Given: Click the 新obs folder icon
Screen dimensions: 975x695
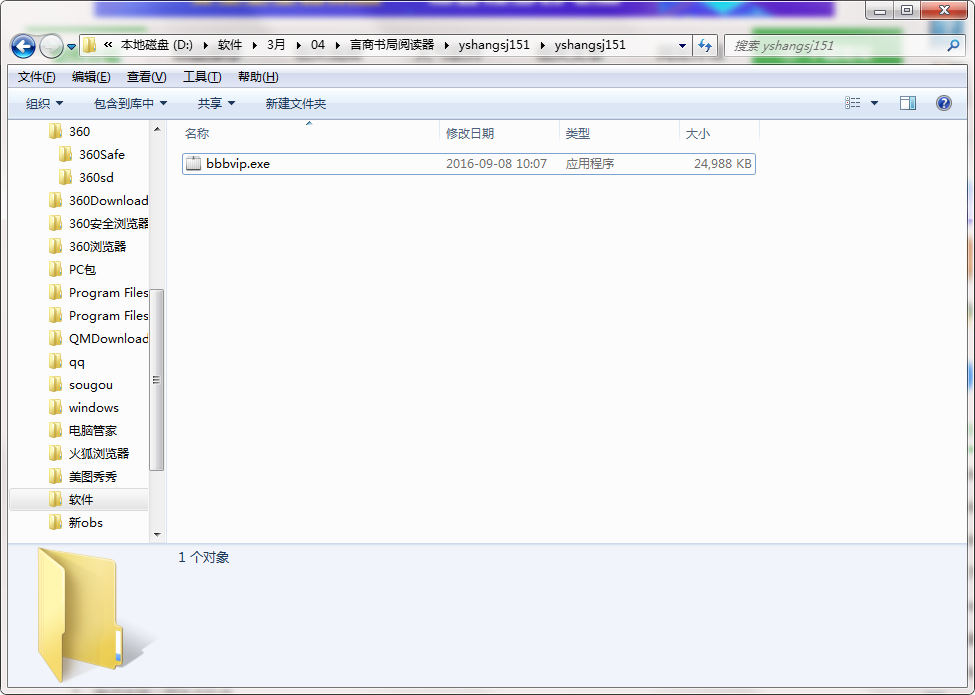Looking at the screenshot, I should [55, 522].
